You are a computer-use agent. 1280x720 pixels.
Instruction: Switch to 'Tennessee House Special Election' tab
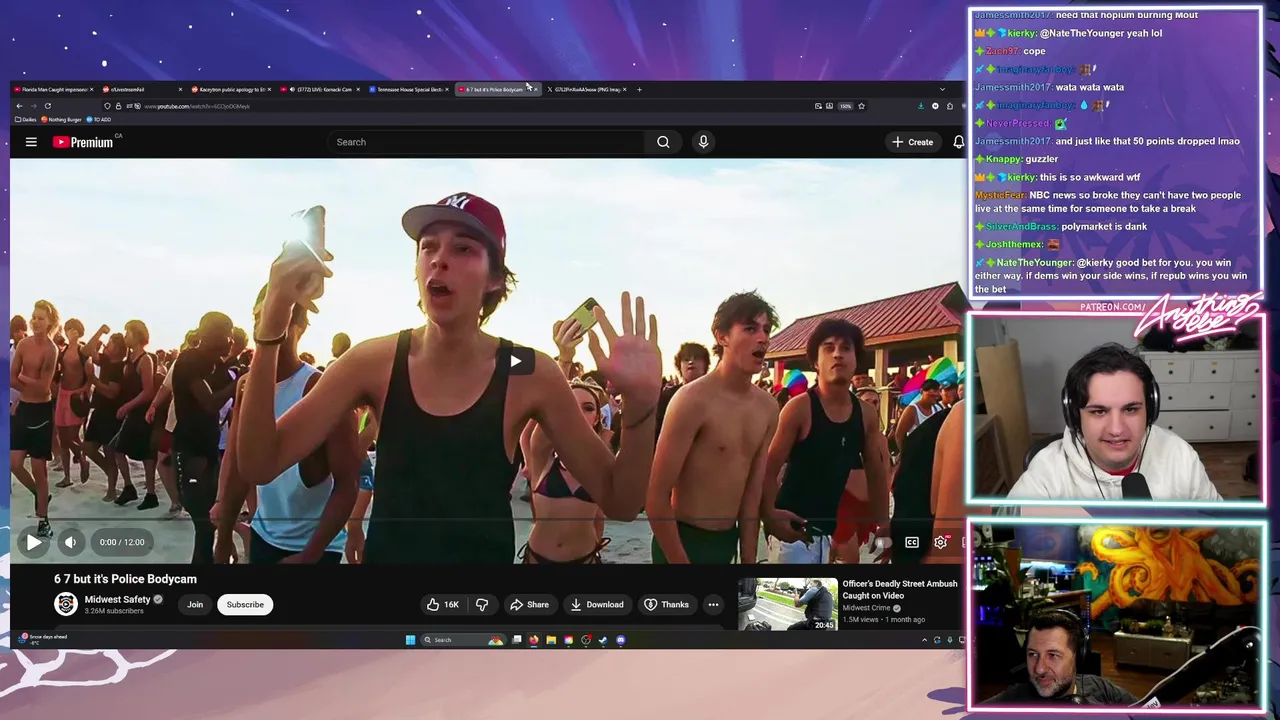409,89
